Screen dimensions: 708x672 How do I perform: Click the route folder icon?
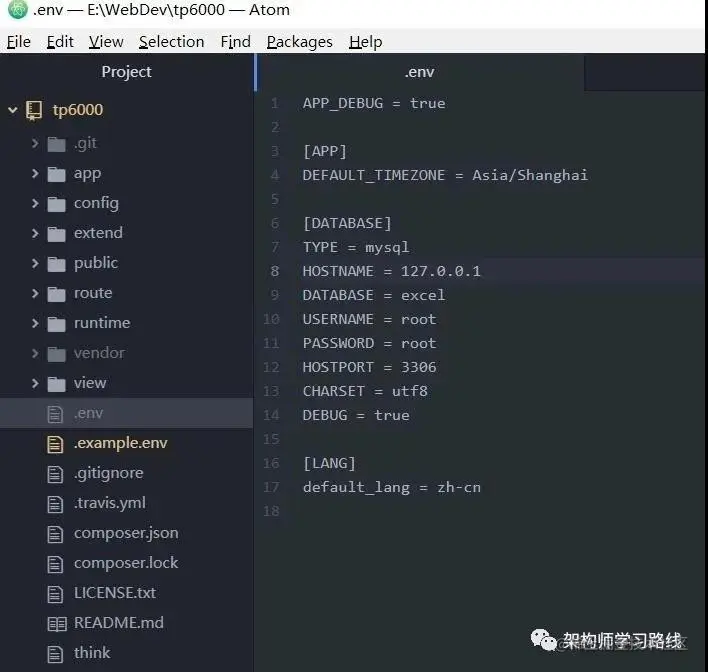(x=56, y=294)
